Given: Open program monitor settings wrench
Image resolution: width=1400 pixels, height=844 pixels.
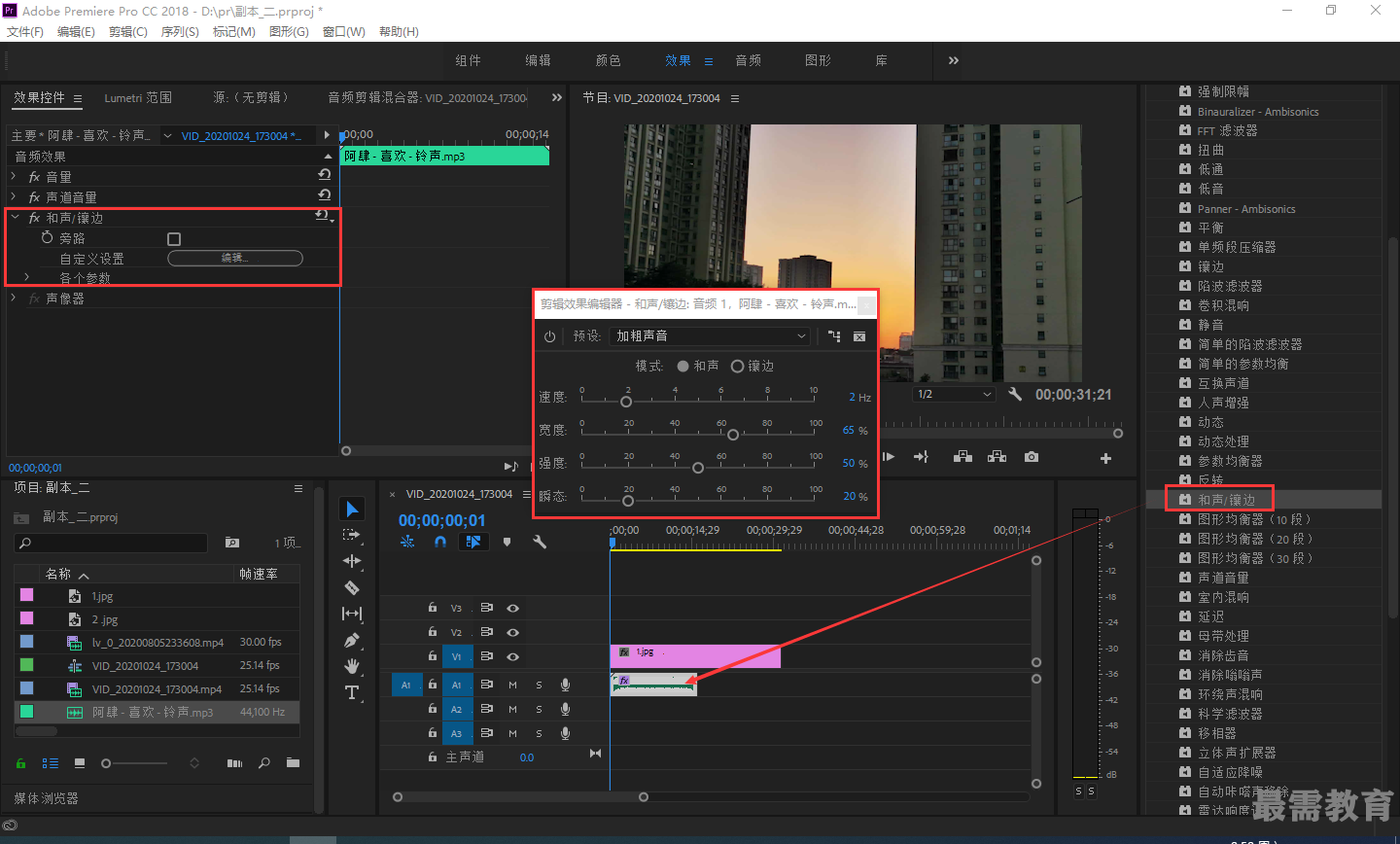Looking at the screenshot, I should (x=1015, y=394).
